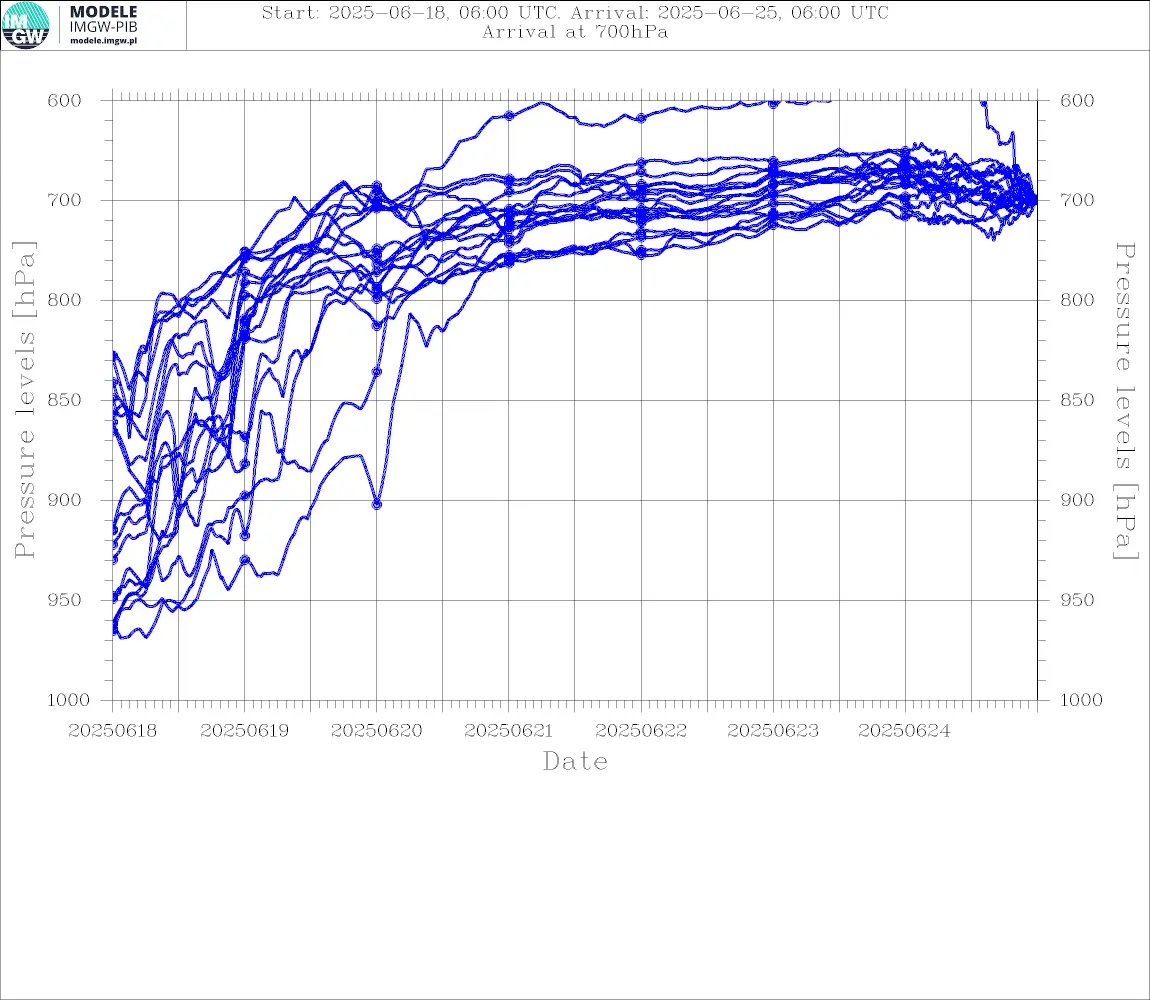This screenshot has height=1000, width=1150.
Task: Click the x-axis label 20250621
Action: [508, 731]
